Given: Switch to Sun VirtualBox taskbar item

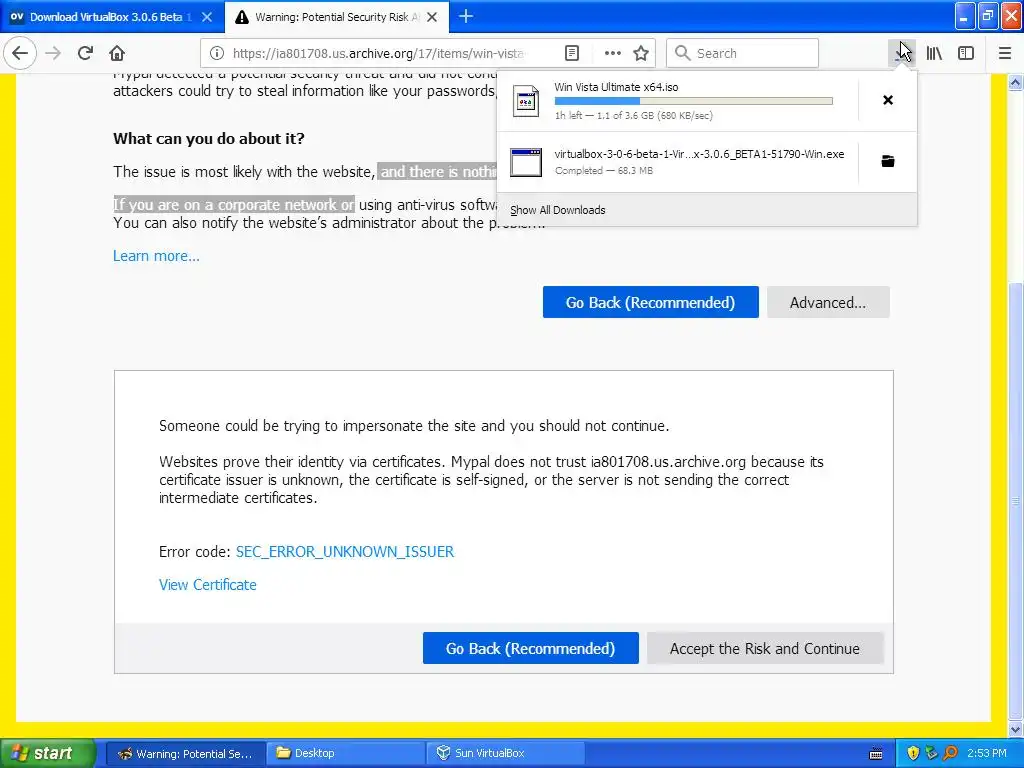Looking at the screenshot, I should (x=505, y=753).
